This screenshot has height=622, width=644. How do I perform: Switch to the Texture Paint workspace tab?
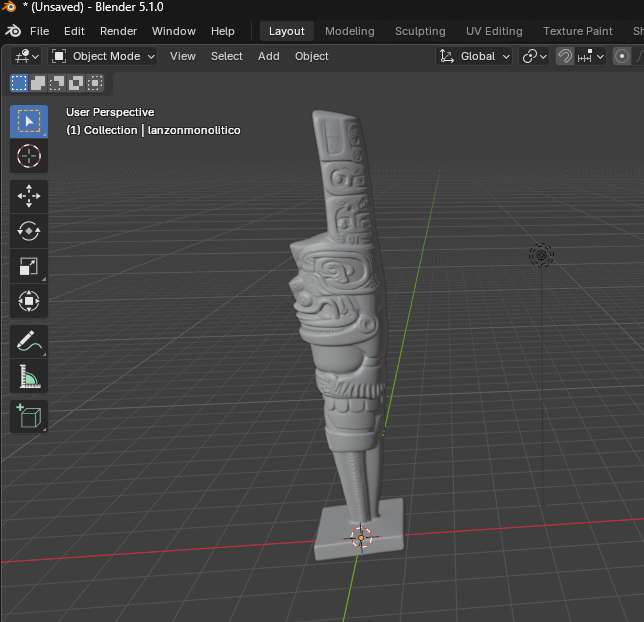[577, 31]
